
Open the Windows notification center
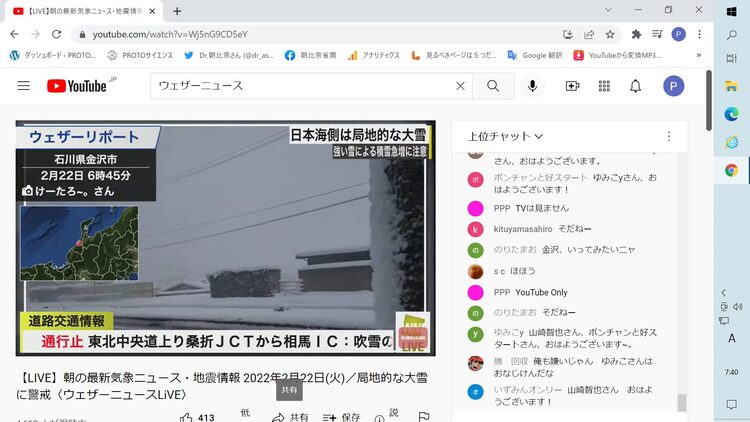pos(731,405)
